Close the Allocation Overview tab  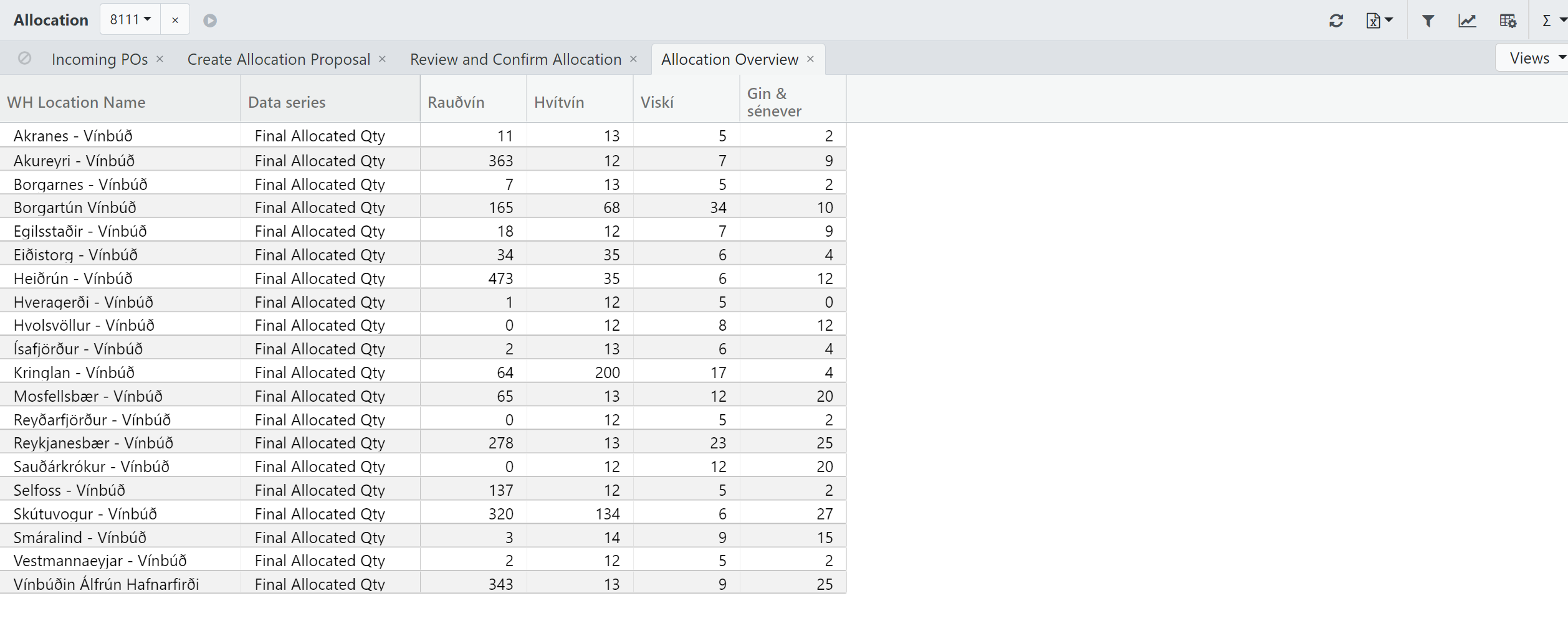[x=810, y=59]
